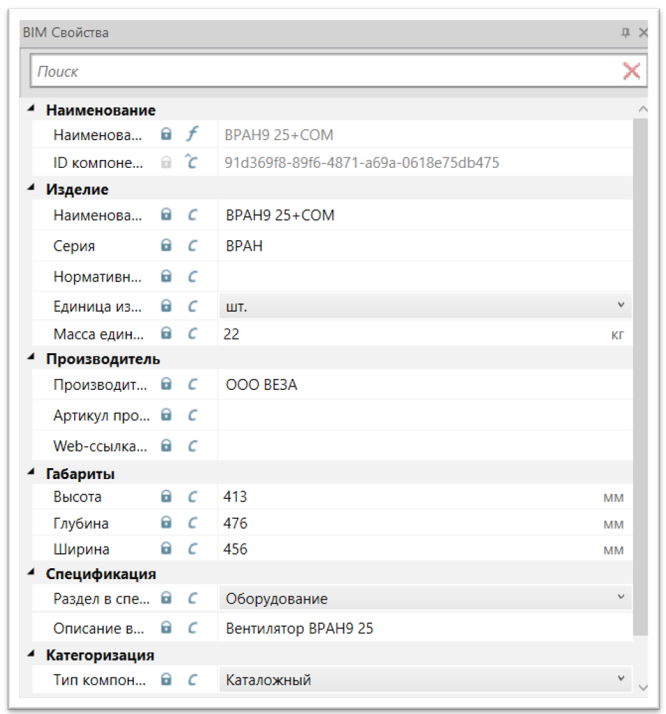Click the pin icon in the BIM Свойства title bar
This screenshot has height=714, width=666.
(626, 33)
